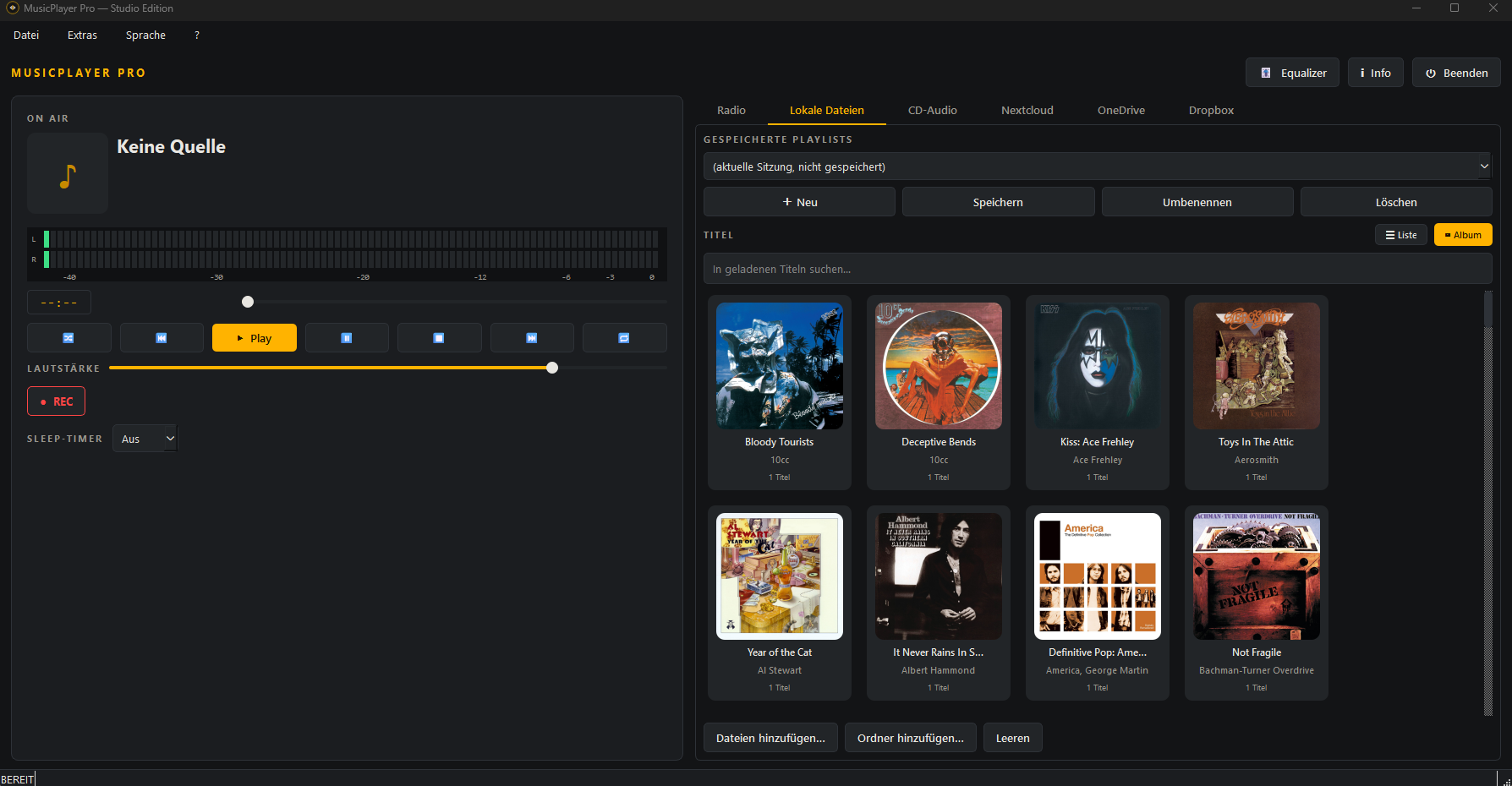Click 'Albert Hammond' artist text
1512x786 pixels.
point(939,670)
